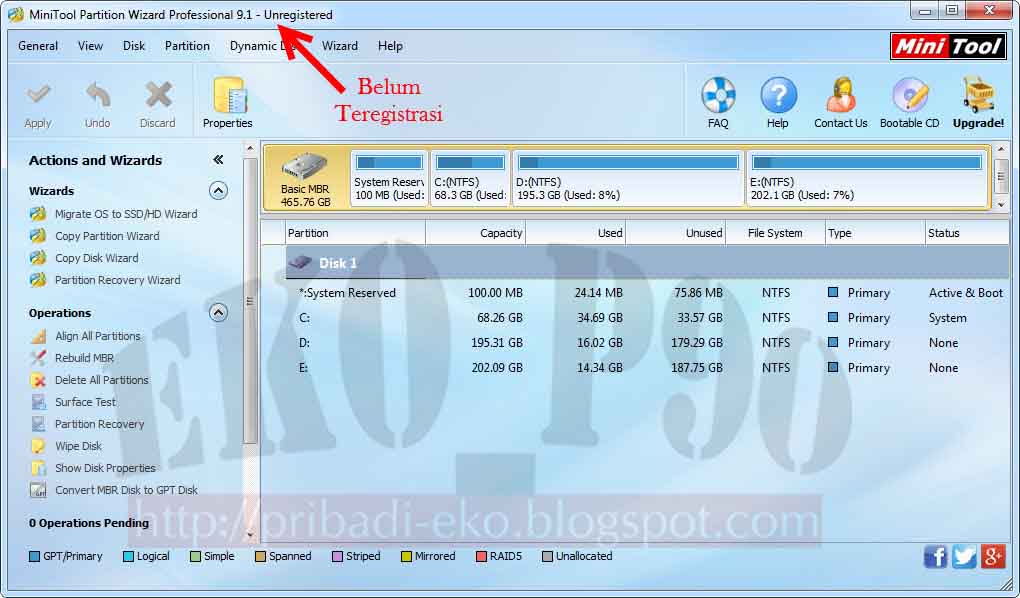The image size is (1020, 598).
Task: Click the 0 Operations Pending label
Action: [x=88, y=523]
